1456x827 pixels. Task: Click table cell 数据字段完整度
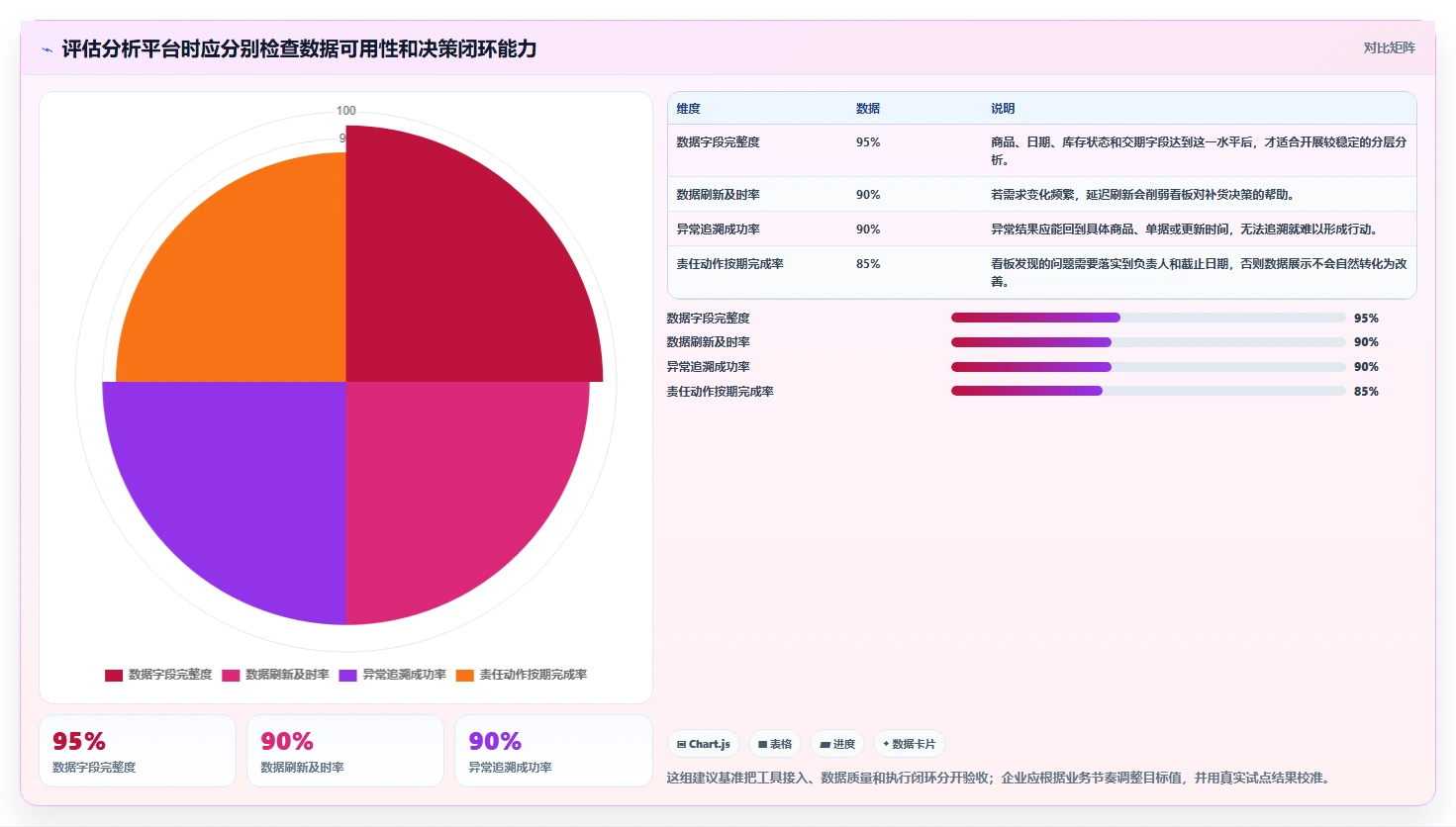click(x=719, y=142)
